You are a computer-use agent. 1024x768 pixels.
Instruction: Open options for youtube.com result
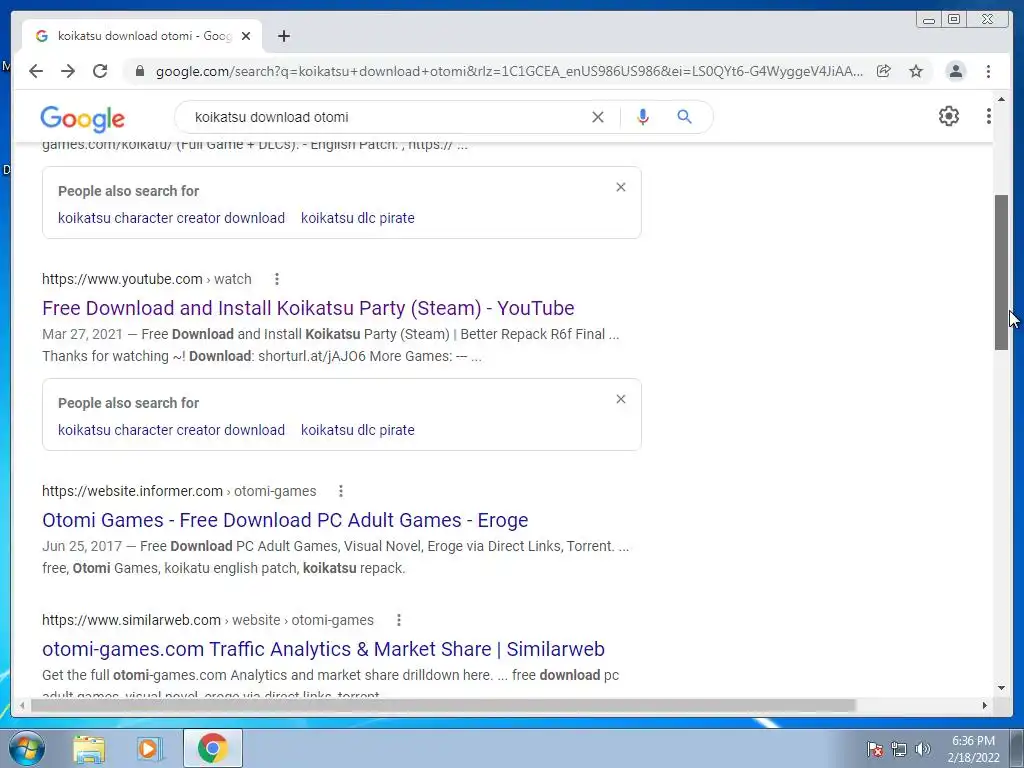click(277, 279)
